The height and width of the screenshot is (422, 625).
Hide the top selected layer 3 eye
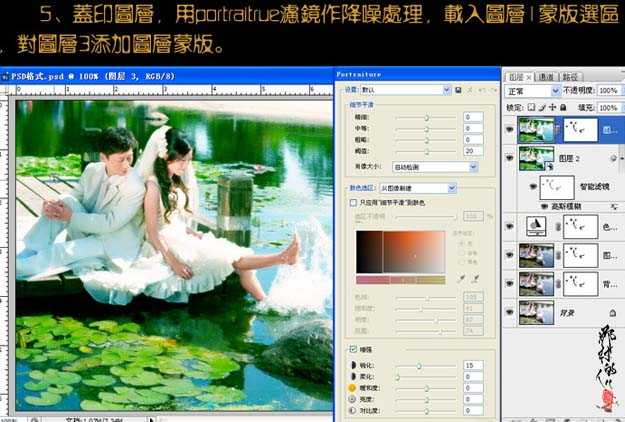509,129
